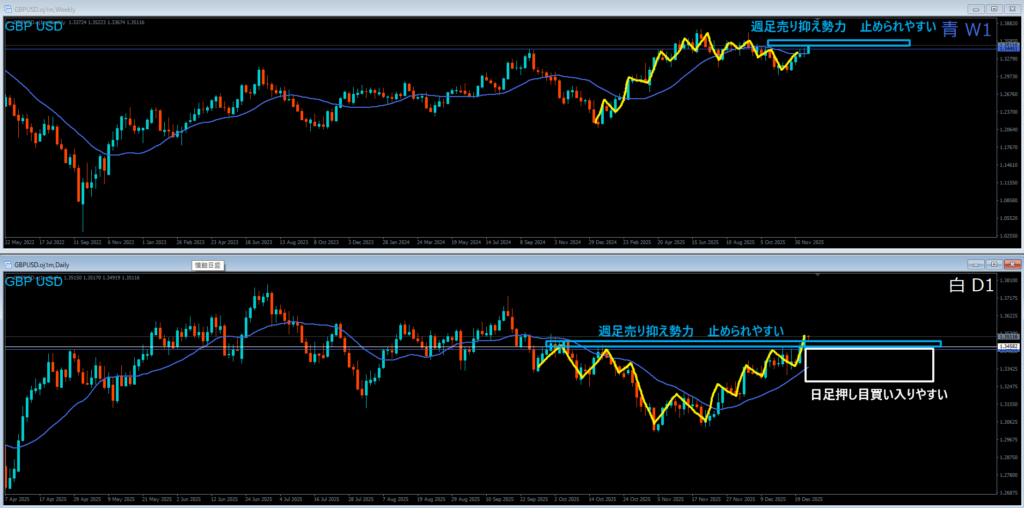Close the daily chart window
The image size is (1024, 508).
pyautogui.click(x=1010, y=263)
